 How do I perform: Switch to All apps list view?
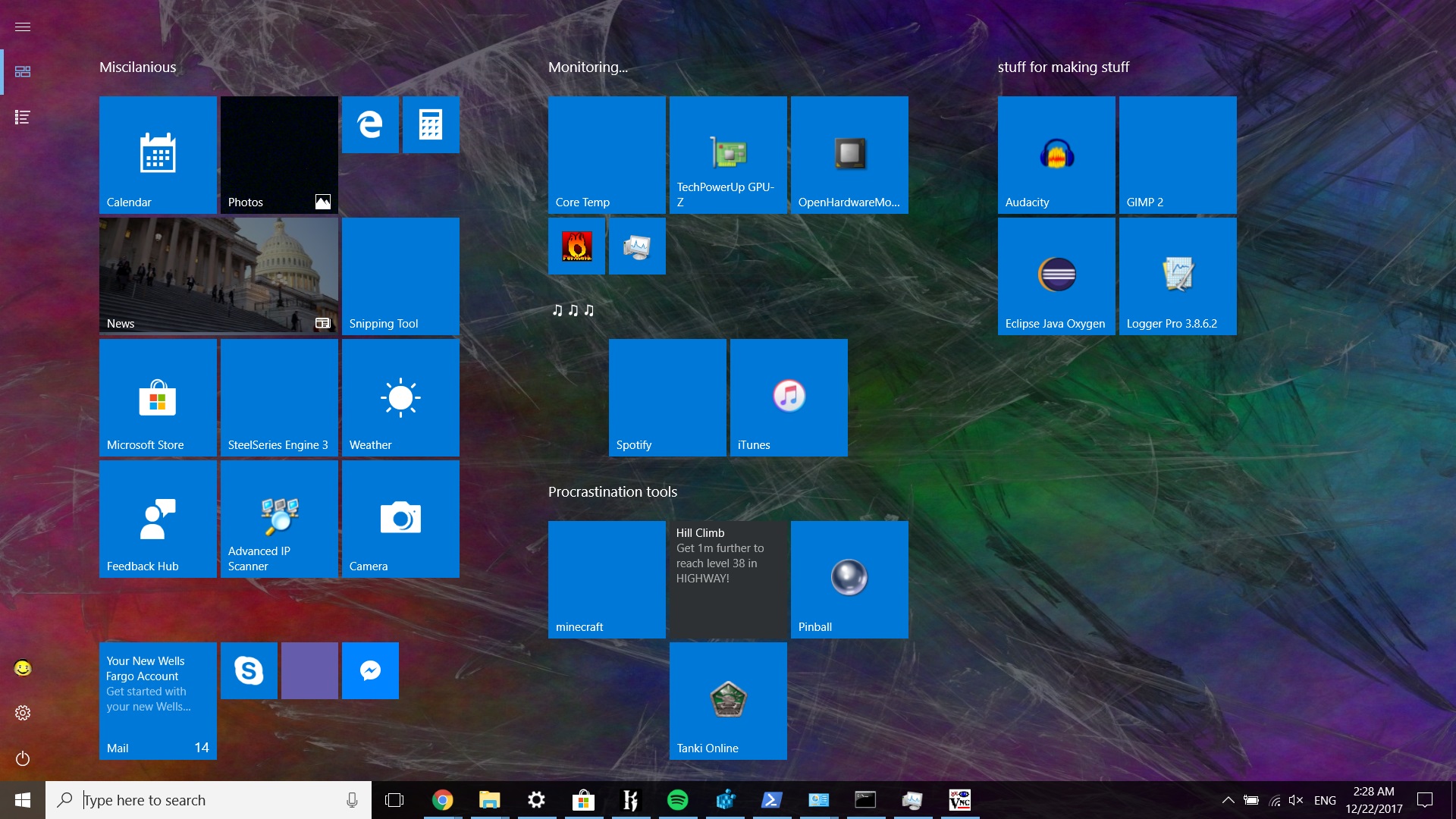[x=23, y=118]
